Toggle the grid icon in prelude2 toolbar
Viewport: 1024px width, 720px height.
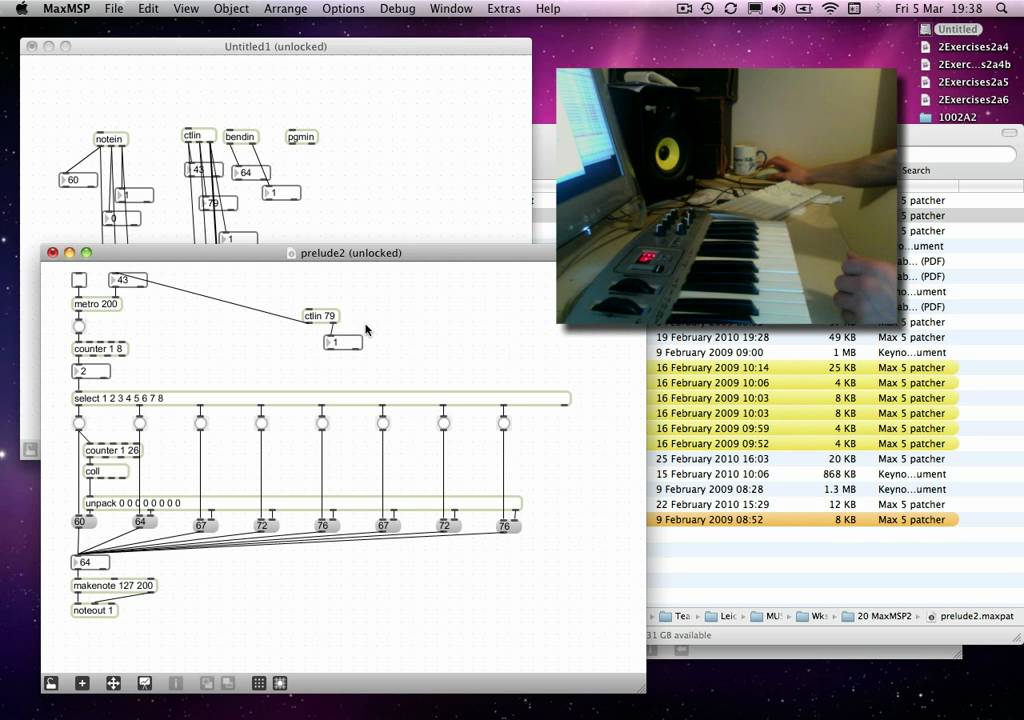[259, 683]
